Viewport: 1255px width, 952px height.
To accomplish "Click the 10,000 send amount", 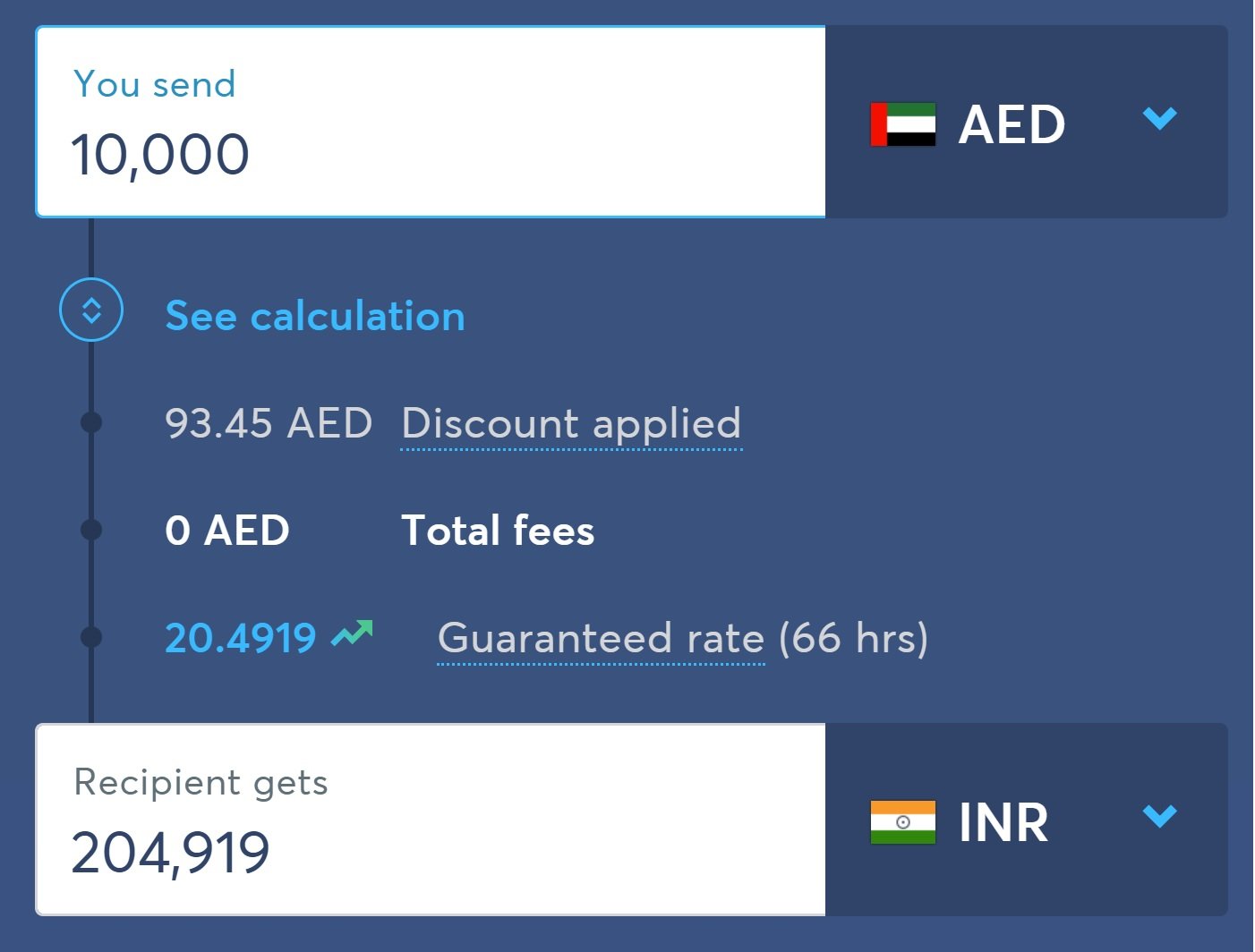I will coord(160,154).
